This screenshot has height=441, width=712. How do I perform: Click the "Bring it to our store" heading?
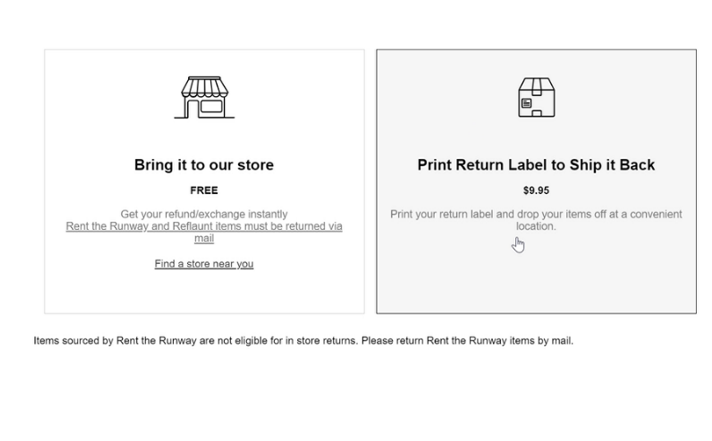pyautogui.click(x=204, y=165)
